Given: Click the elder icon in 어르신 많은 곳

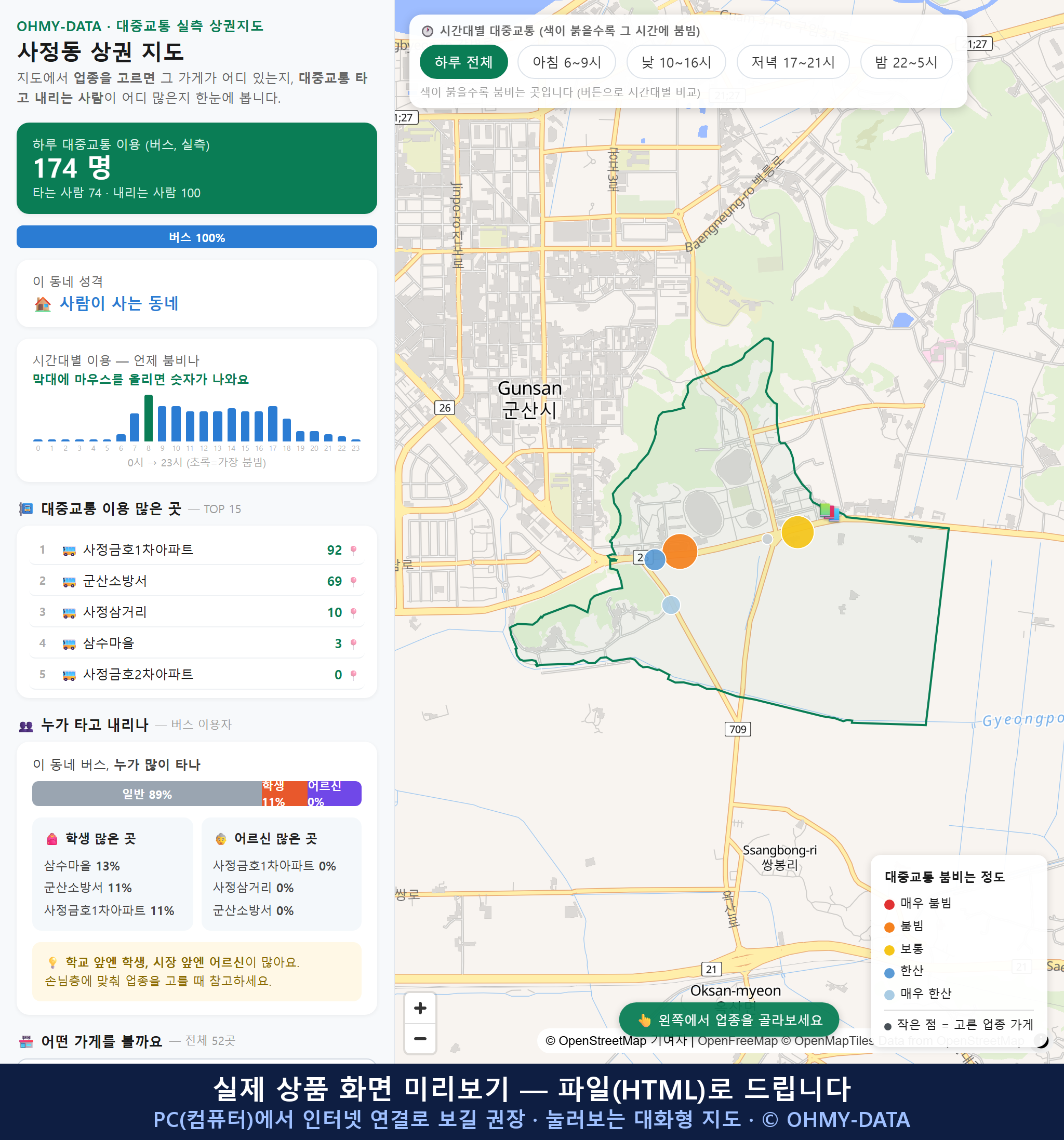Looking at the screenshot, I should click(221, 839).
